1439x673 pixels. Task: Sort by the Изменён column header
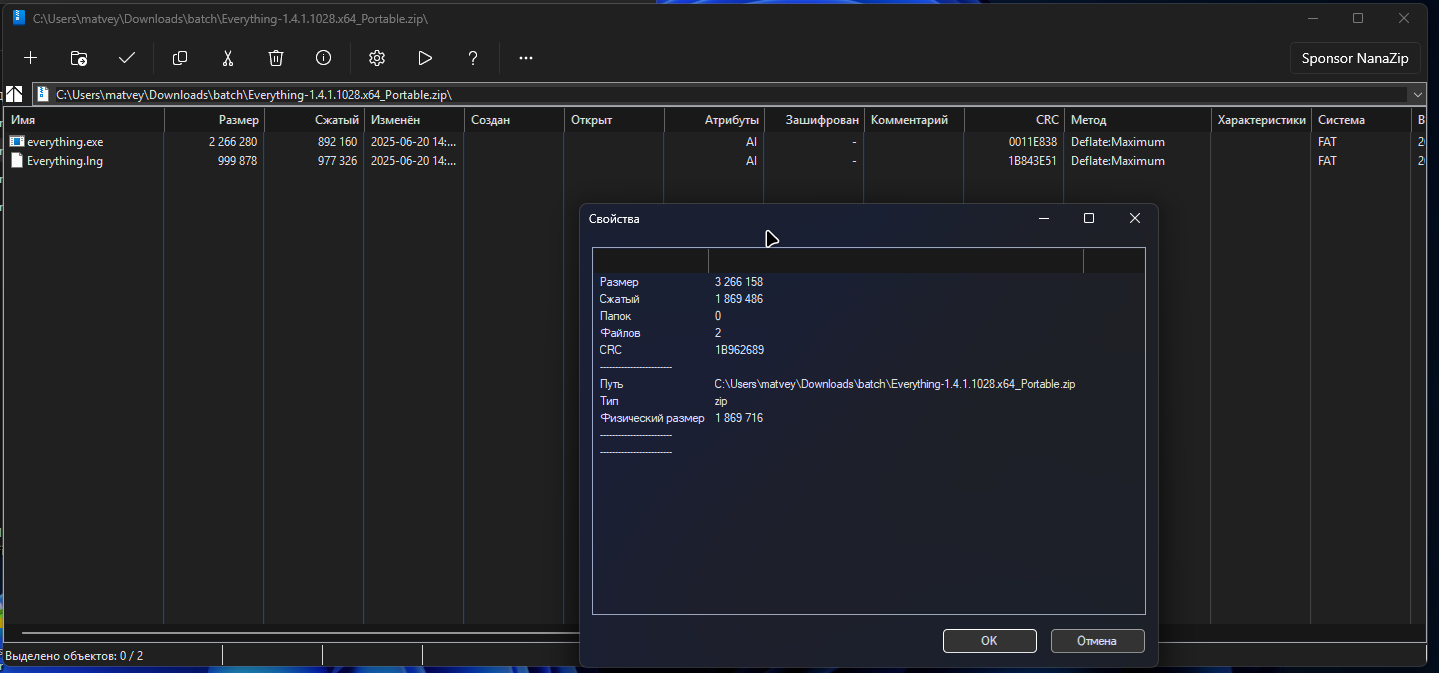click(414, 120)
